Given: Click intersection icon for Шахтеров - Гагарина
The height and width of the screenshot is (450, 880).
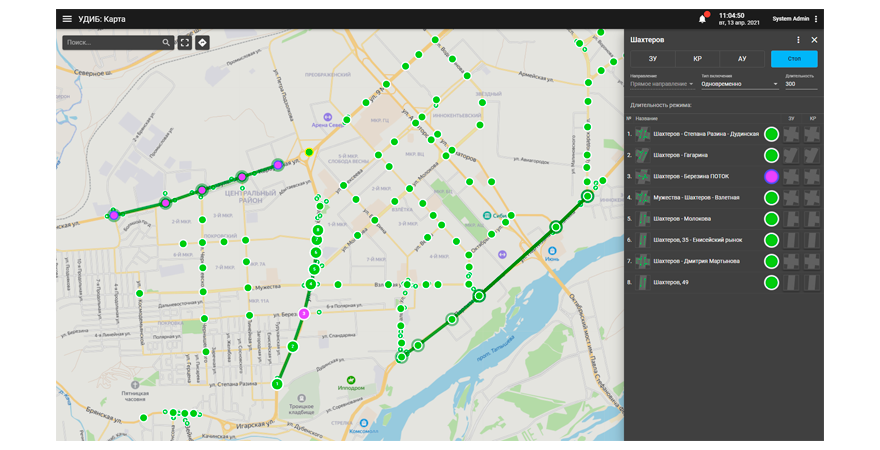Looking at the screenshot, I should coord(642,155).
